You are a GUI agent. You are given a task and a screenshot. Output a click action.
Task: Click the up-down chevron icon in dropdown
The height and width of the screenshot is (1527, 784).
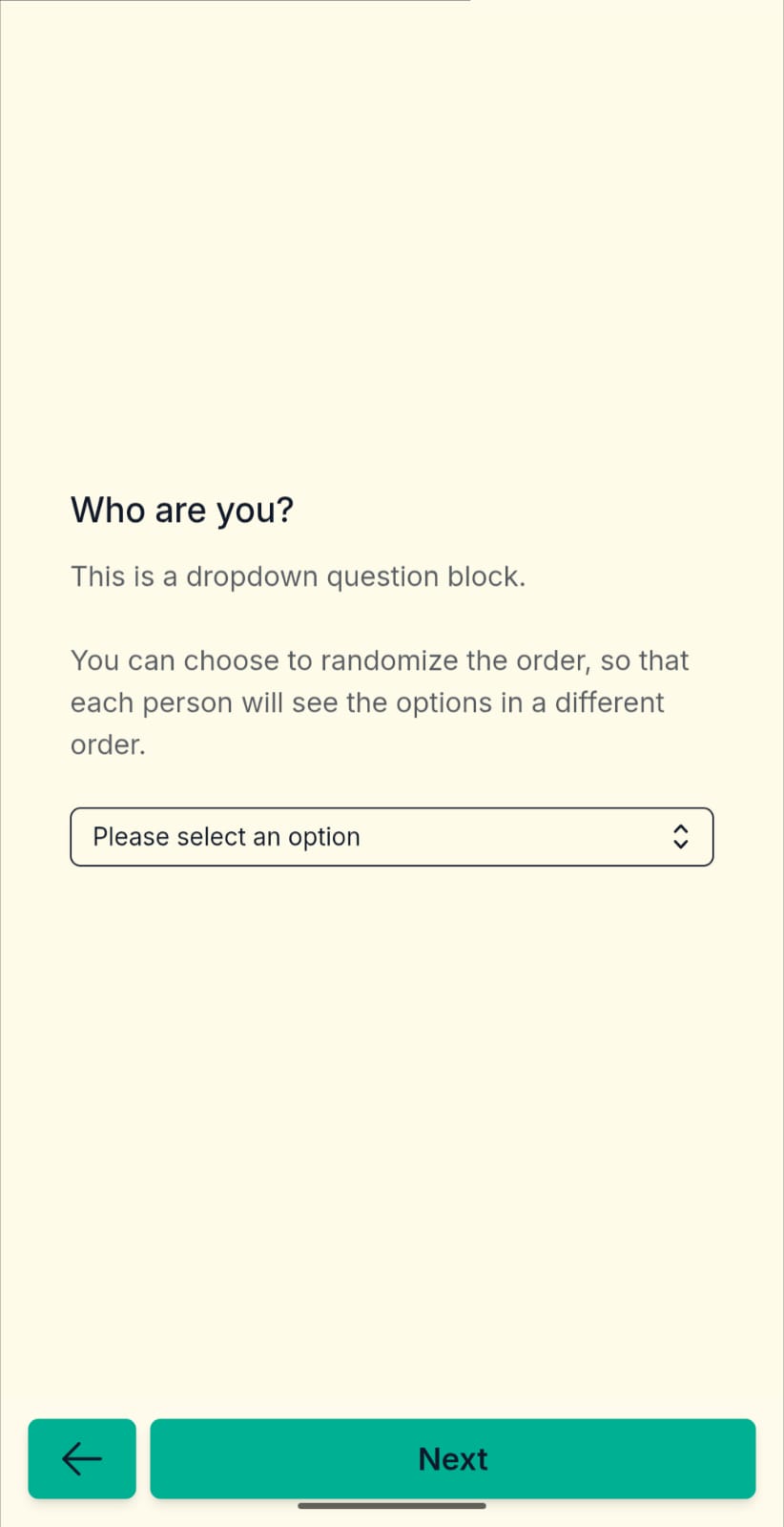pyautogui.click(x=680, y=837)
